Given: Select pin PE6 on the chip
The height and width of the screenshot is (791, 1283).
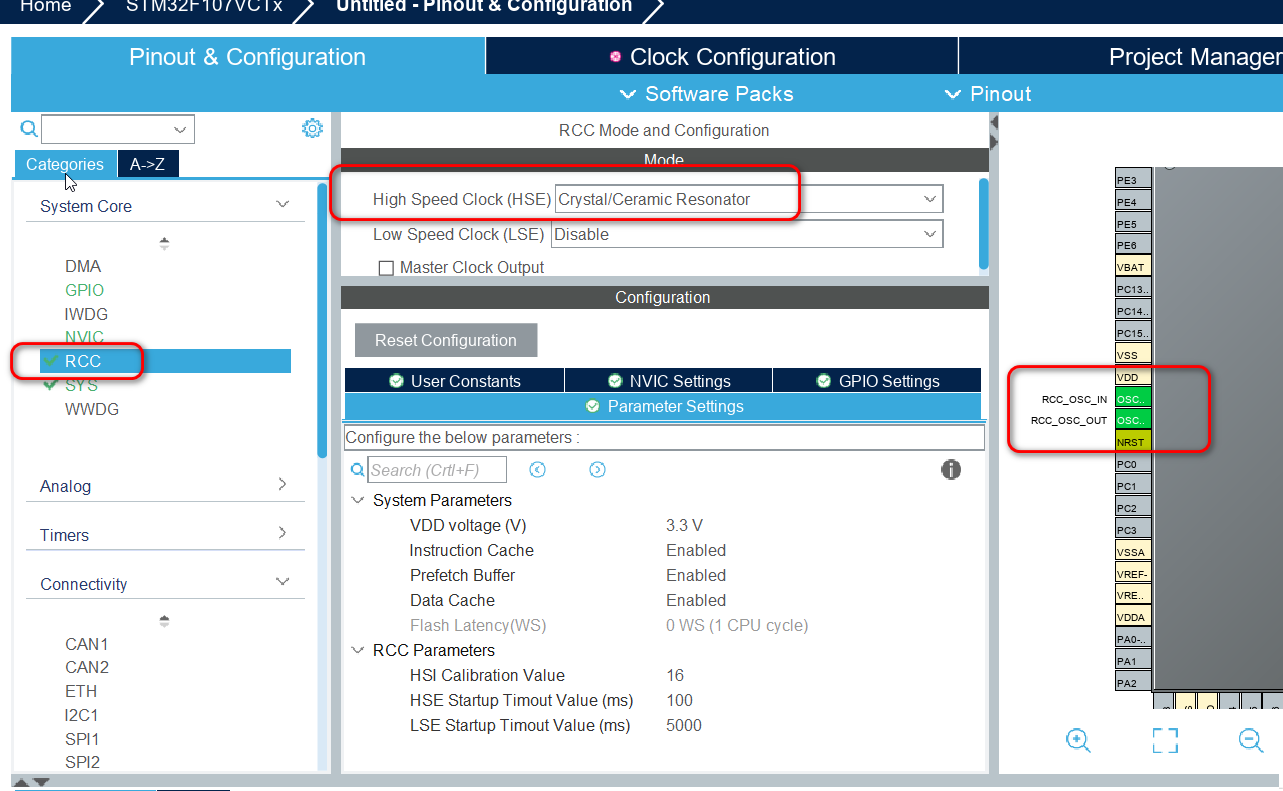Looking at the screenshot, I should click(x=1133, y=245).
